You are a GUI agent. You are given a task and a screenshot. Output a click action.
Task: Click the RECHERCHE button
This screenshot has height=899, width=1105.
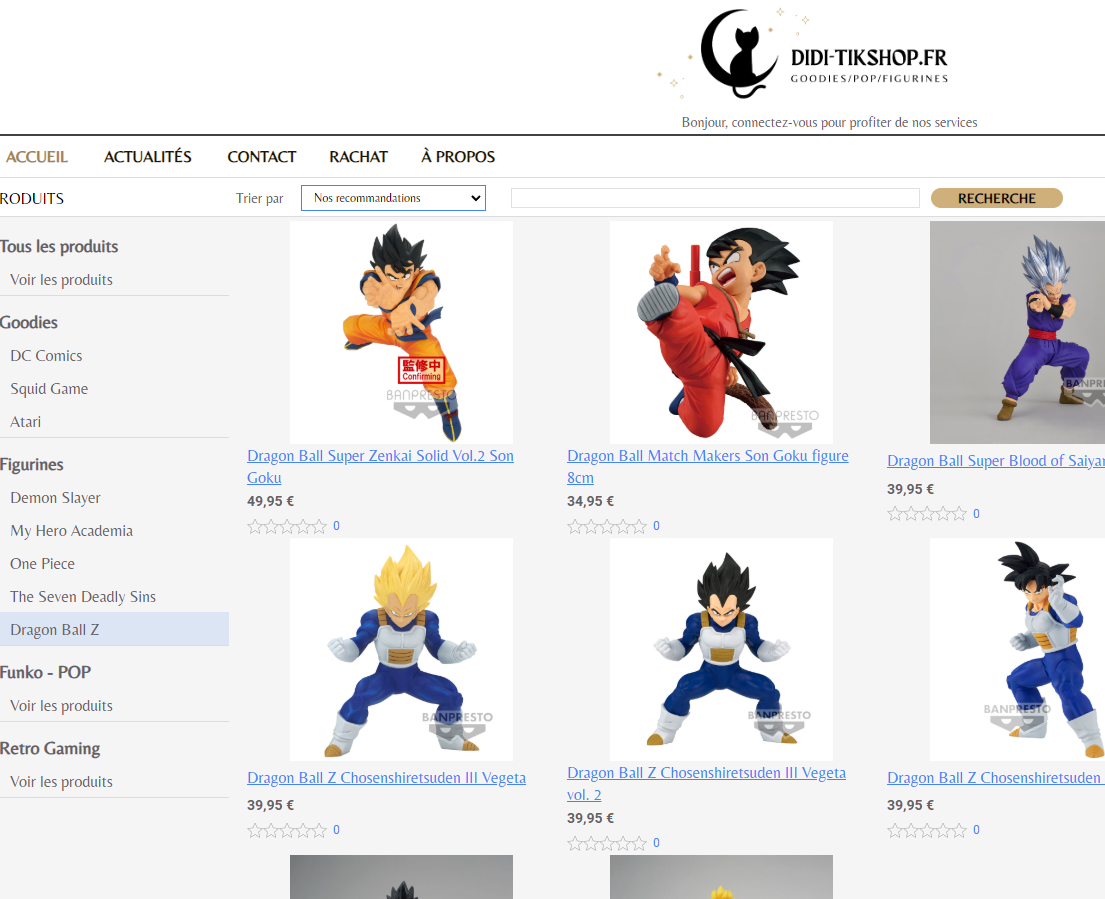pyautogui.click(x=996, y=198)
